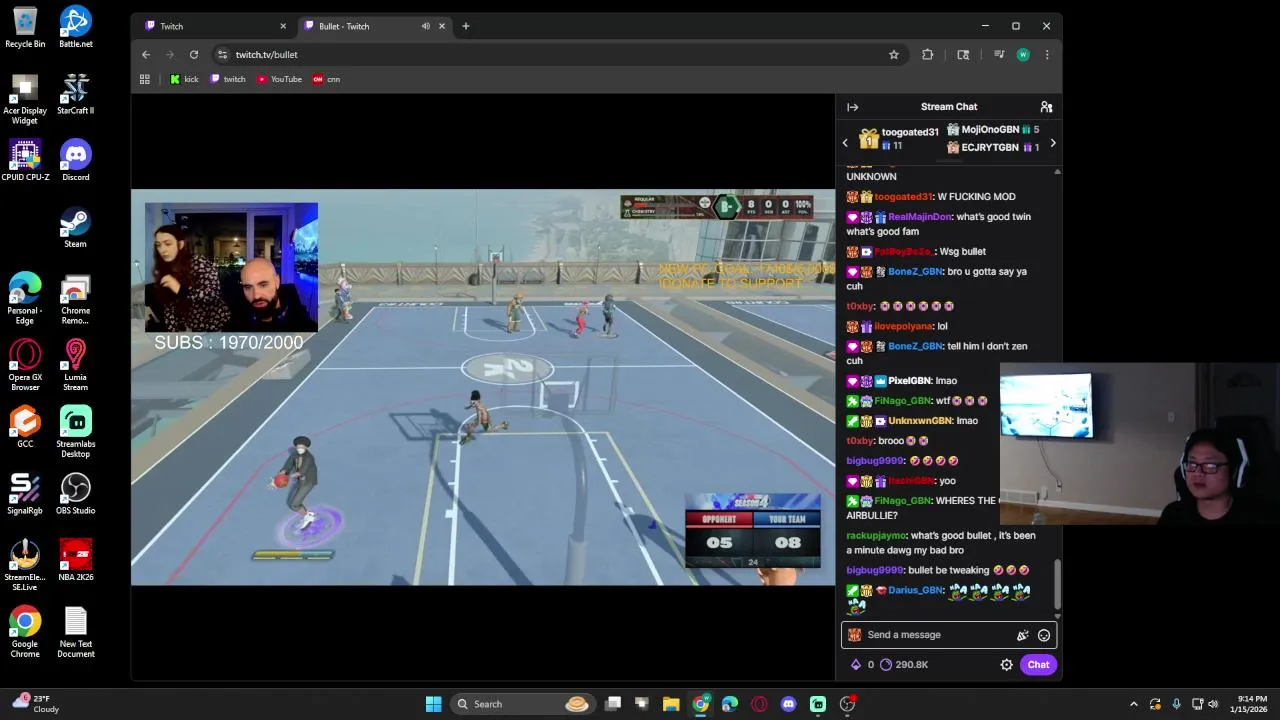Go back in browser history
The image size is (1280, 720).
click(146, 55)
